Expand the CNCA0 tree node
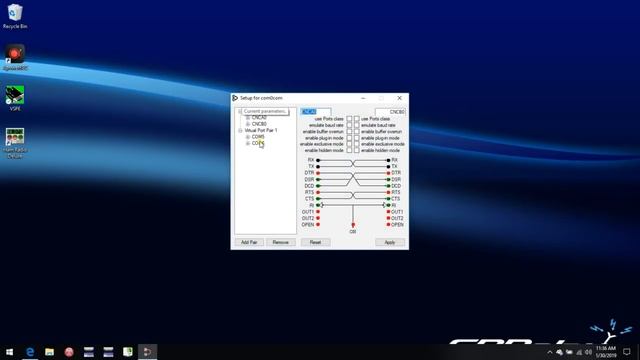The width and height of the screenshot is (640, 360). point(248,118)
